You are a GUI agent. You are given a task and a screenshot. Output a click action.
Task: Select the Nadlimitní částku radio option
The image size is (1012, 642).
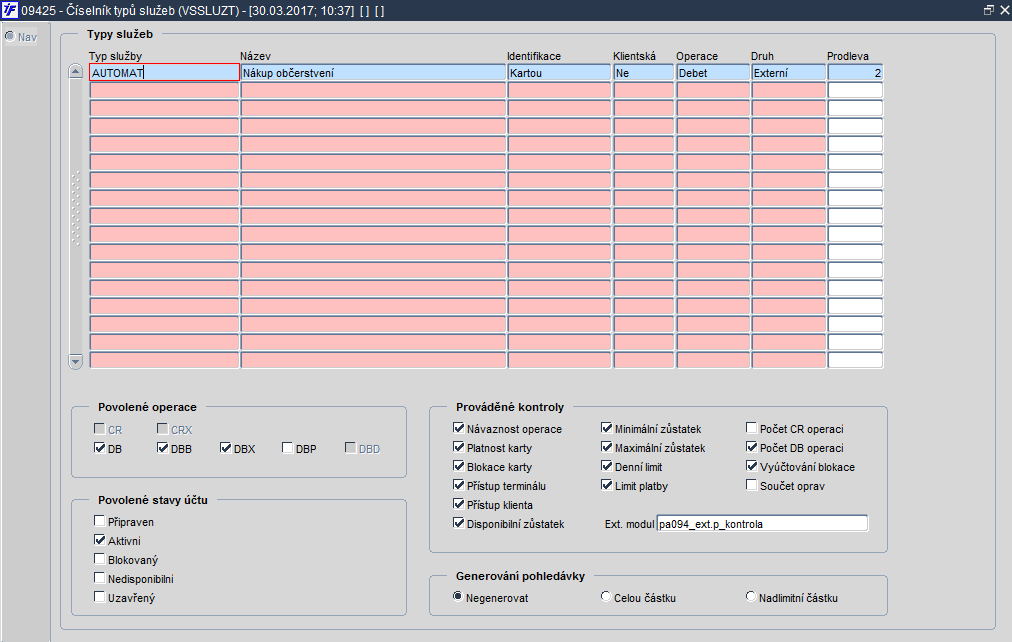tap(751, 597)
